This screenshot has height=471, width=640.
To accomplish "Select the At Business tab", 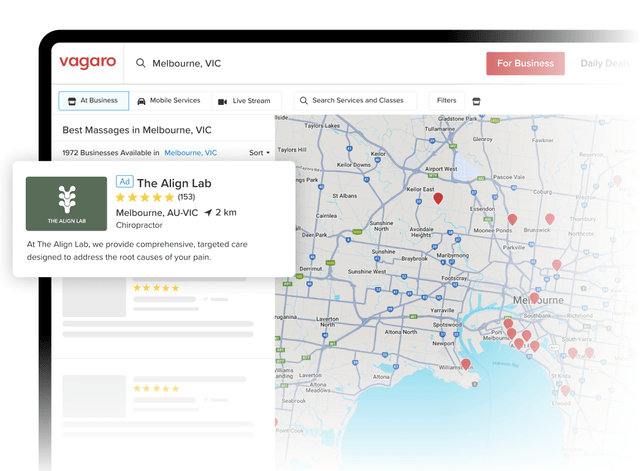I will pyautogui.click(x=93, y=100).
